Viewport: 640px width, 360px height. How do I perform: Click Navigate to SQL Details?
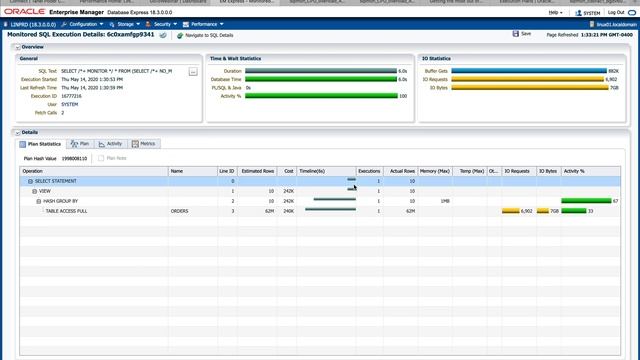[209, 36]
